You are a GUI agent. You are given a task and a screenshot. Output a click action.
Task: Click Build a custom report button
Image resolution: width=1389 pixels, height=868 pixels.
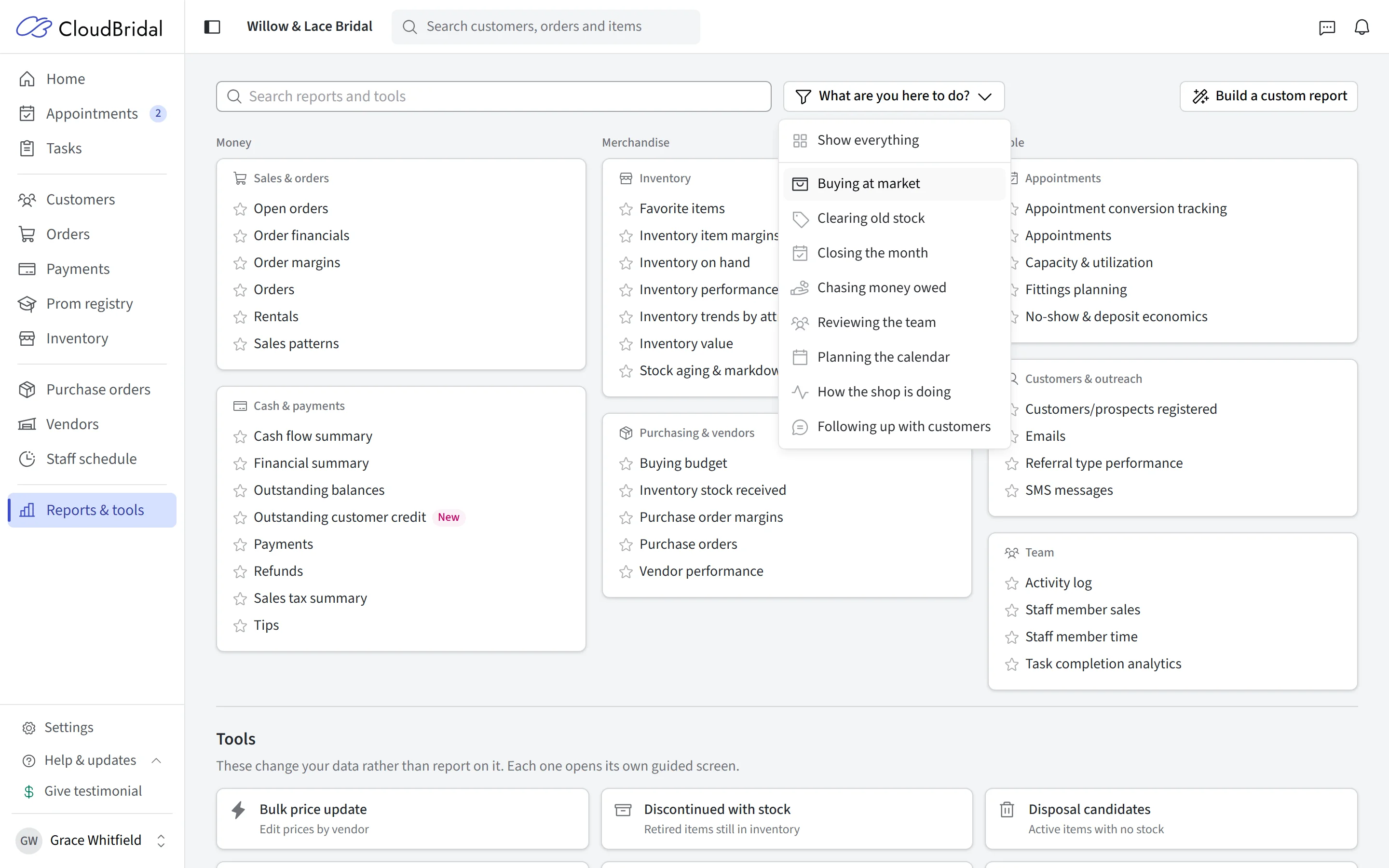tap(1268, 96)
